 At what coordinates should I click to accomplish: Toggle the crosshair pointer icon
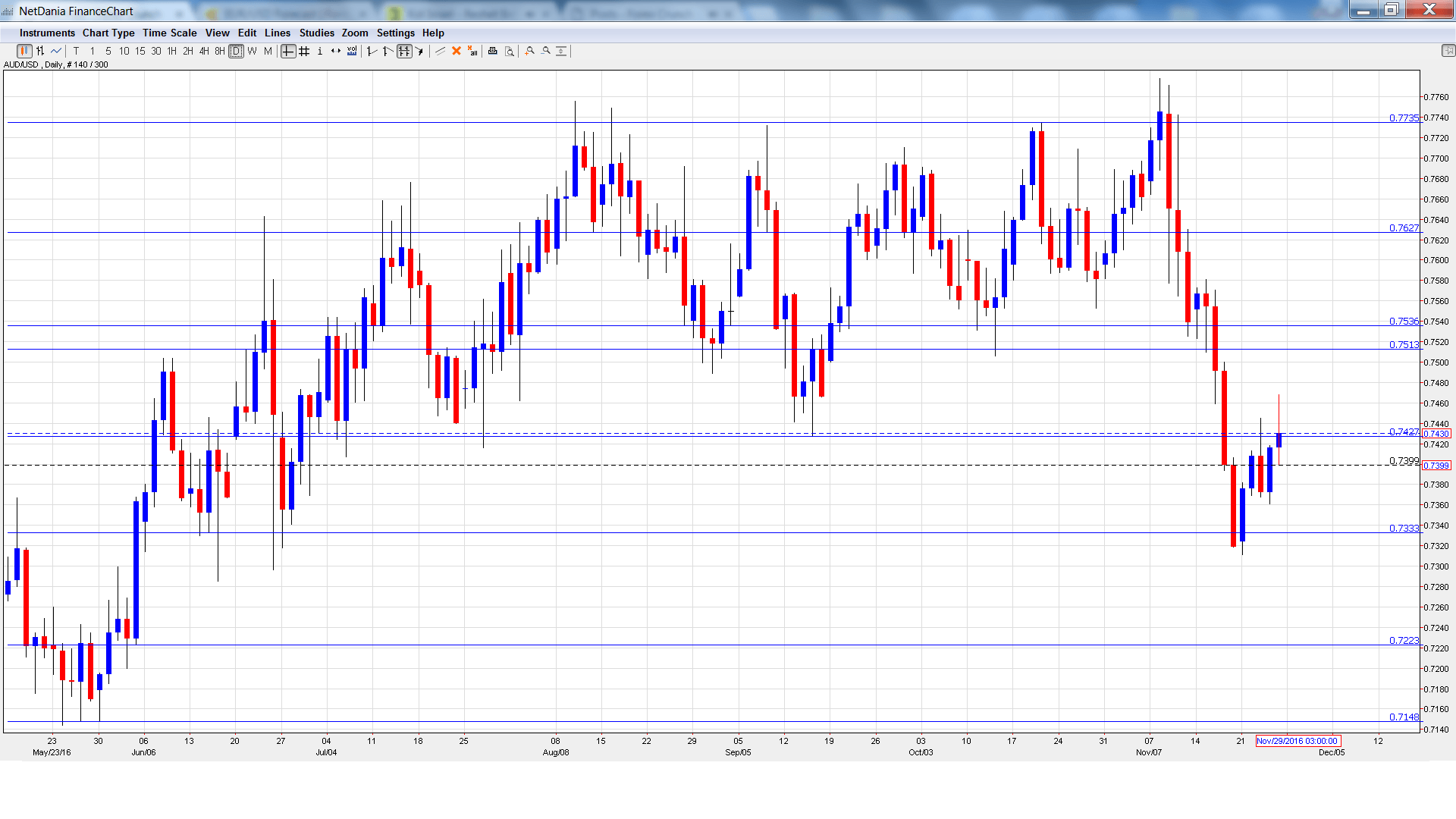coord(288,51)
